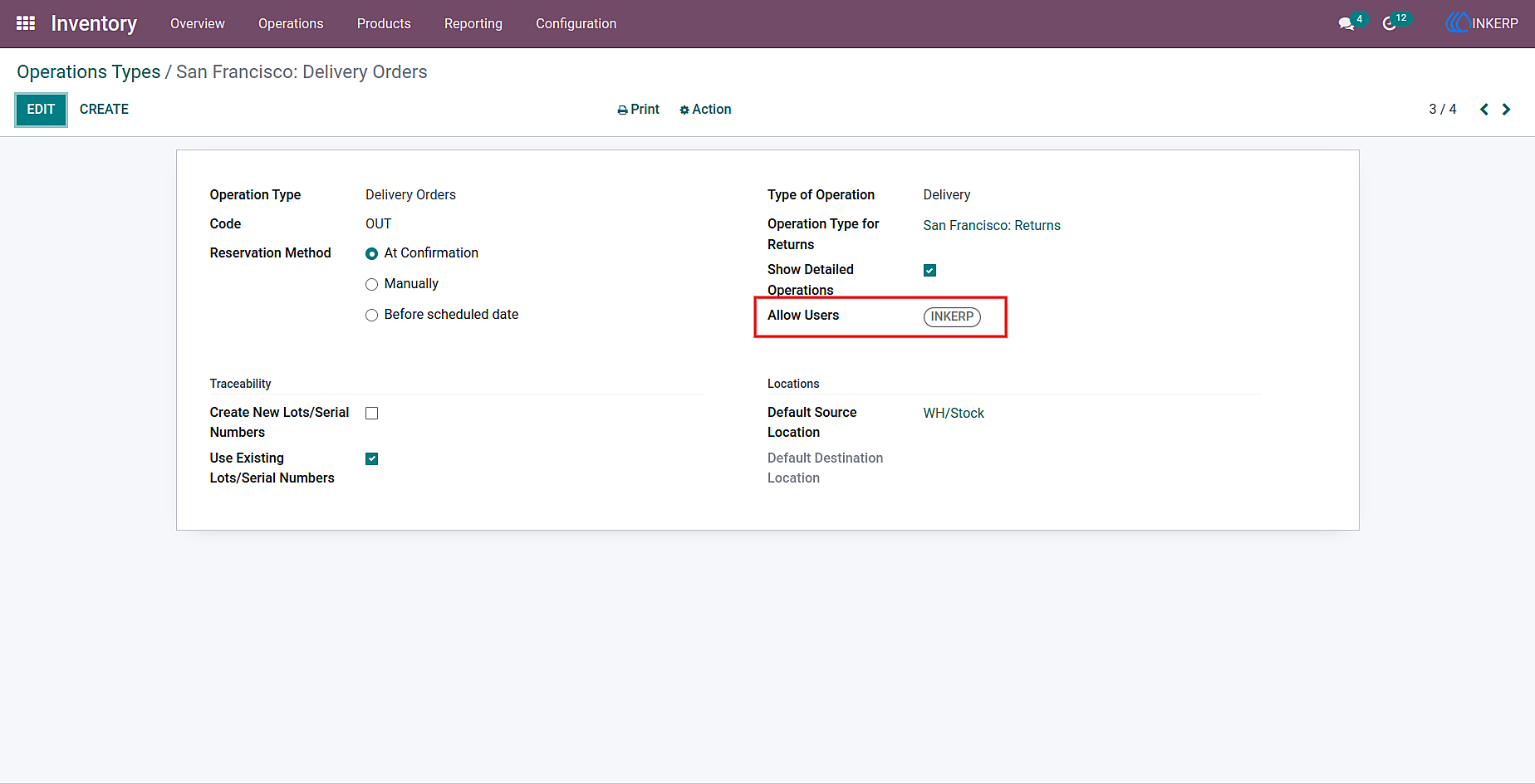1535x784 pixels.
Task: Click the Reservation Method label
Action: coord(270,253)
